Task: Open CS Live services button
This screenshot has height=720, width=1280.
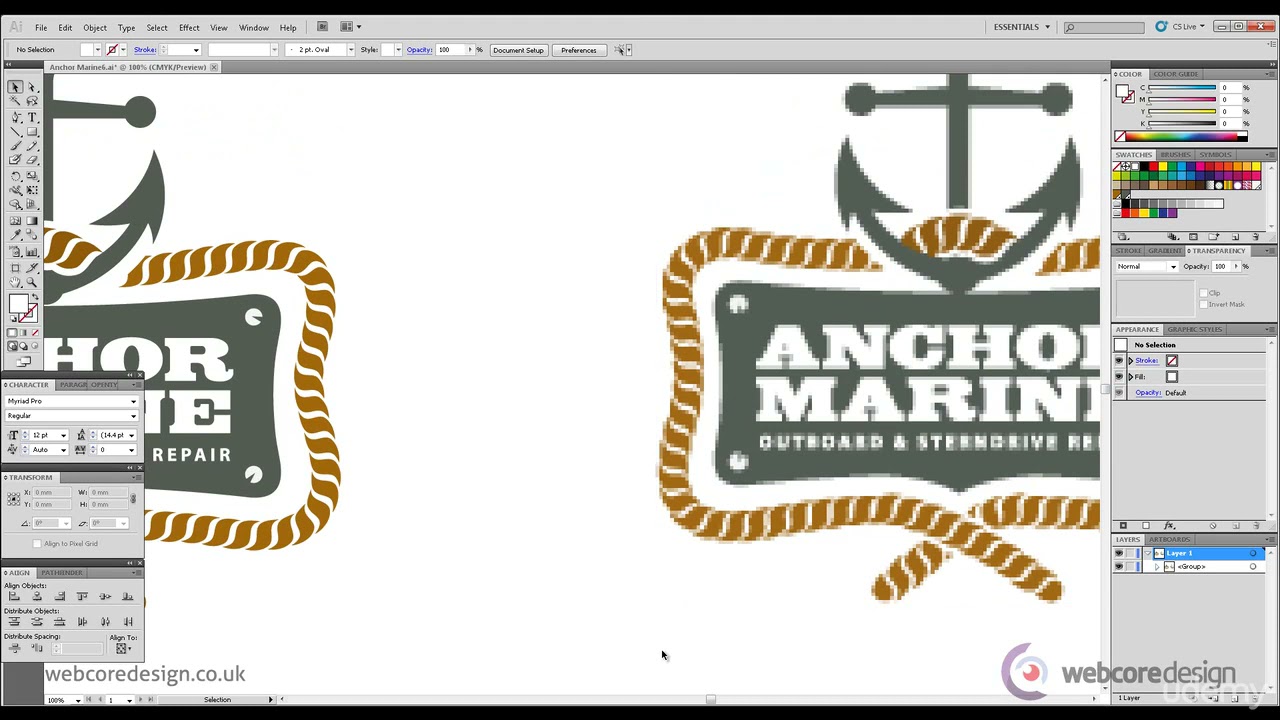Action: pyautogui.click(x=1180, y=27)
